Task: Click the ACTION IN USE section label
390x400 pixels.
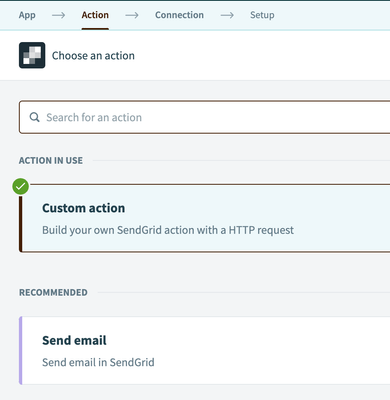Action: pyautogui.click(x=51, y=161)
